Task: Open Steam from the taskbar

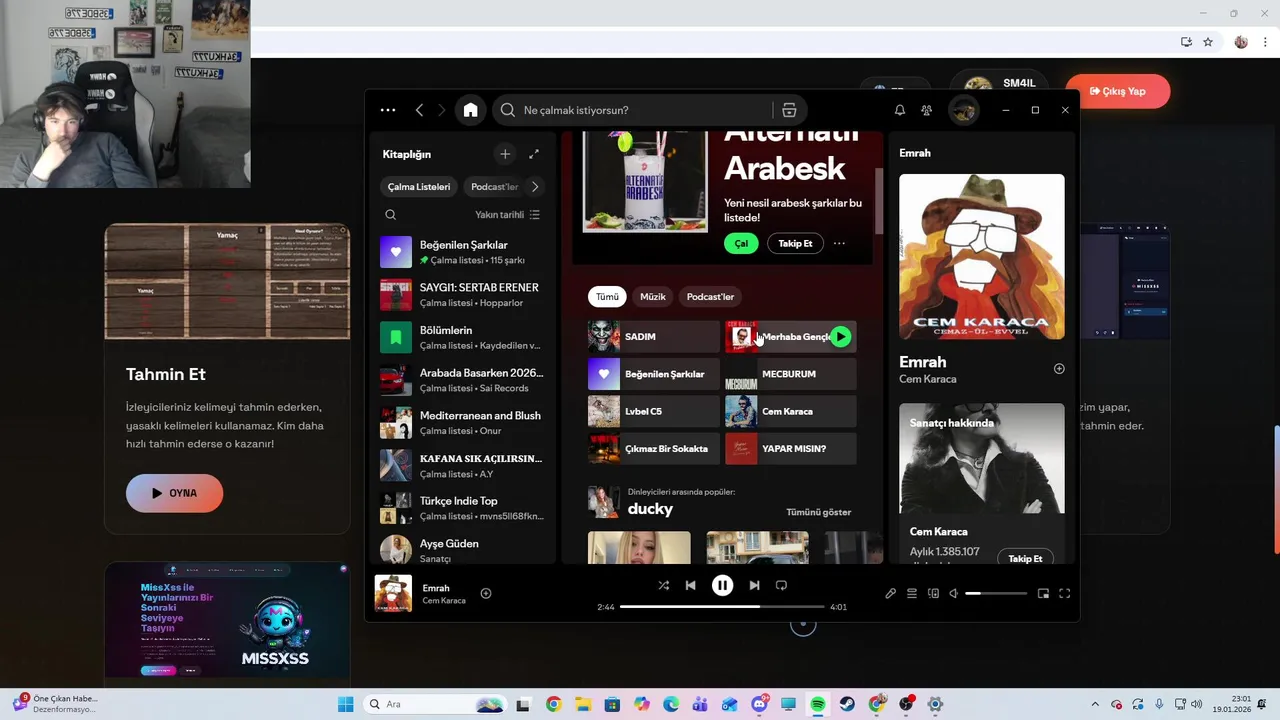Action: click(x=847, y=704)
